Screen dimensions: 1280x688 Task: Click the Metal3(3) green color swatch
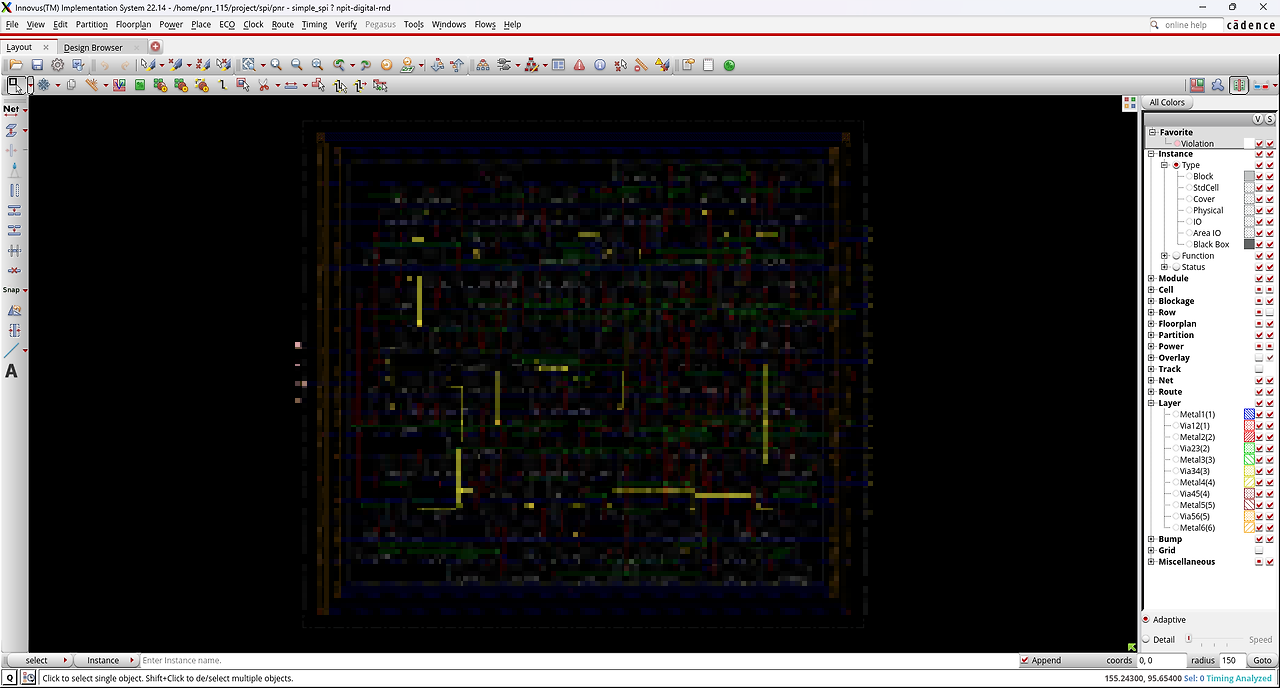(1249, 460)
